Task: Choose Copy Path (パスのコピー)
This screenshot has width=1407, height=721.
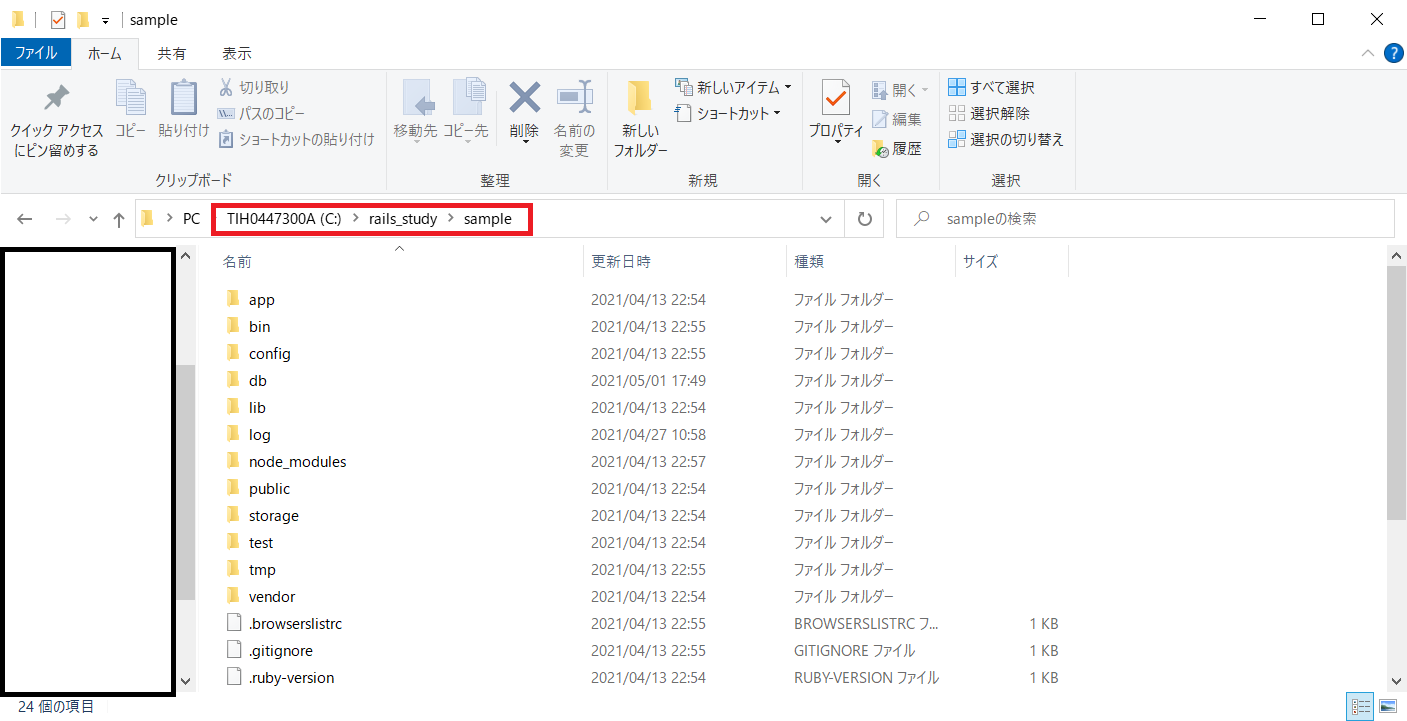Action: click(x=261, y=114)
